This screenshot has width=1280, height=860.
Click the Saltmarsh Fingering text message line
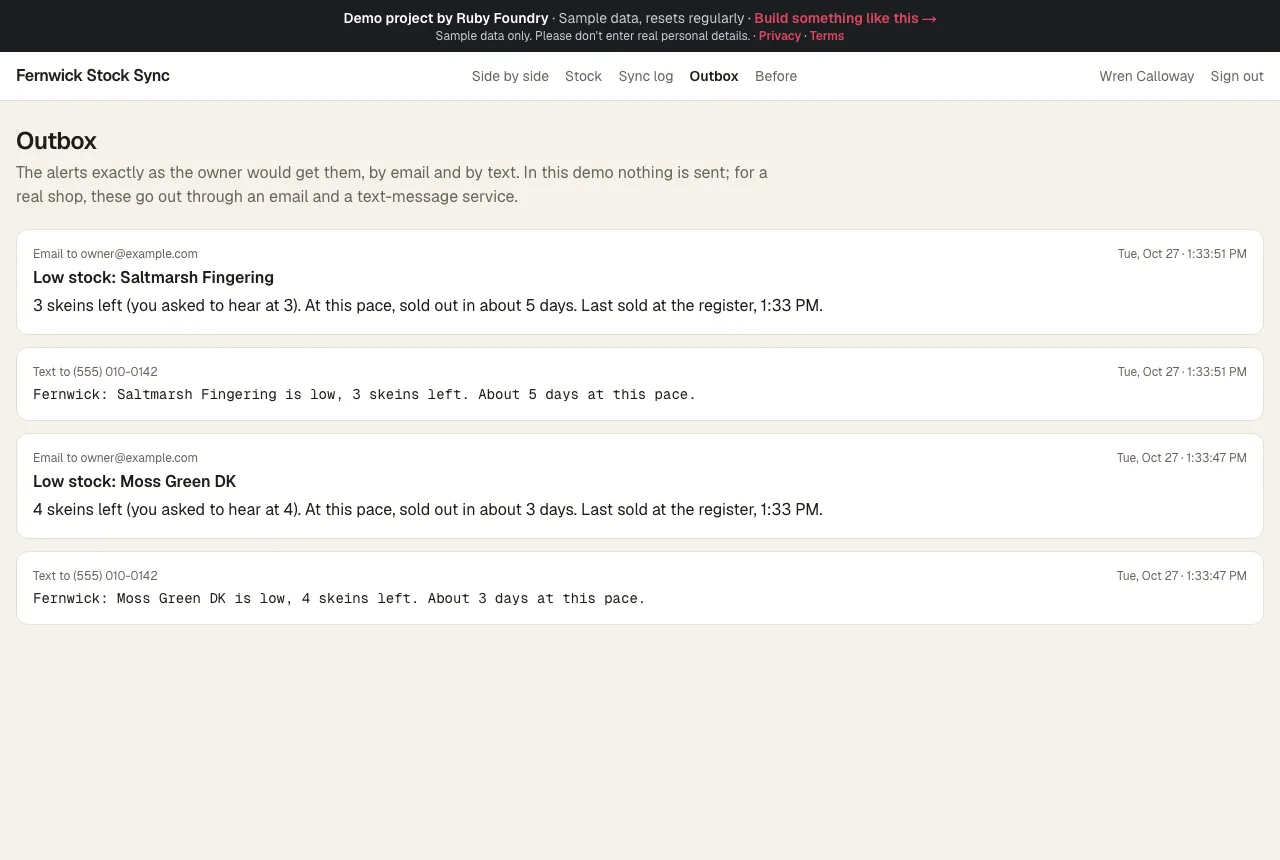pyautogui.click(x=364, y=395)
